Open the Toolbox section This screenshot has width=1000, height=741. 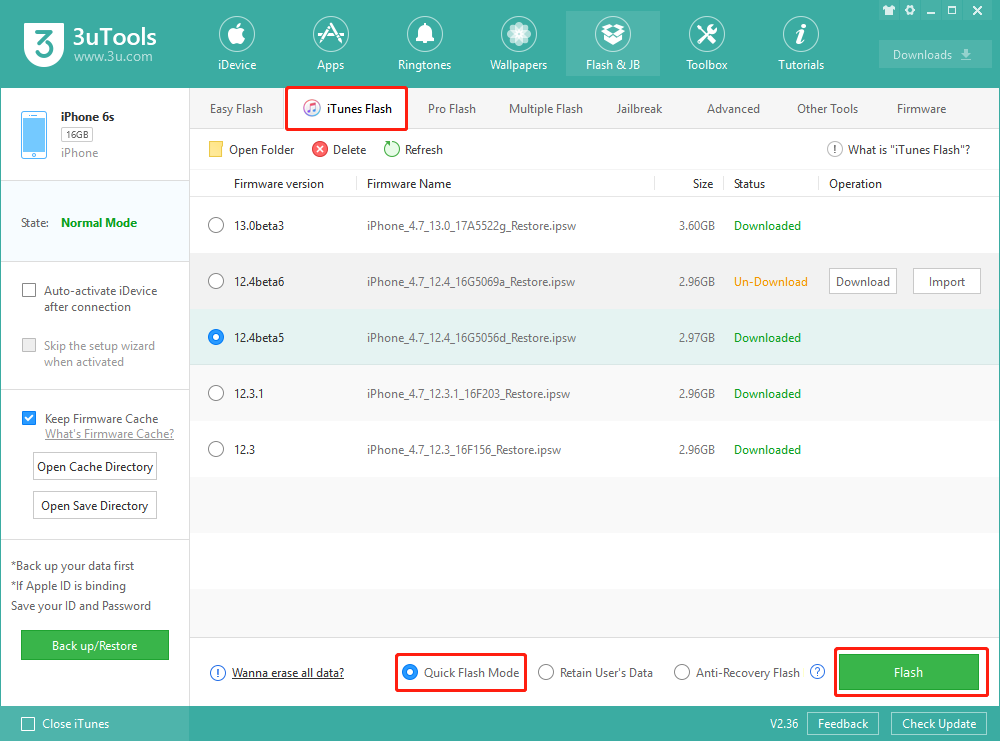pyautogui.click(x=707, y=45)
